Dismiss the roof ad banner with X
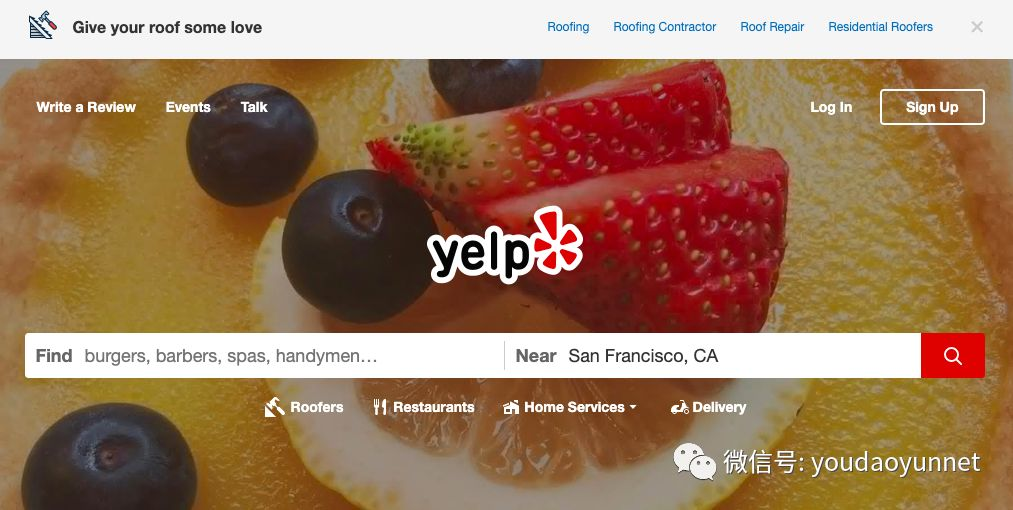1013x510 pixels. tap(977, 27)
